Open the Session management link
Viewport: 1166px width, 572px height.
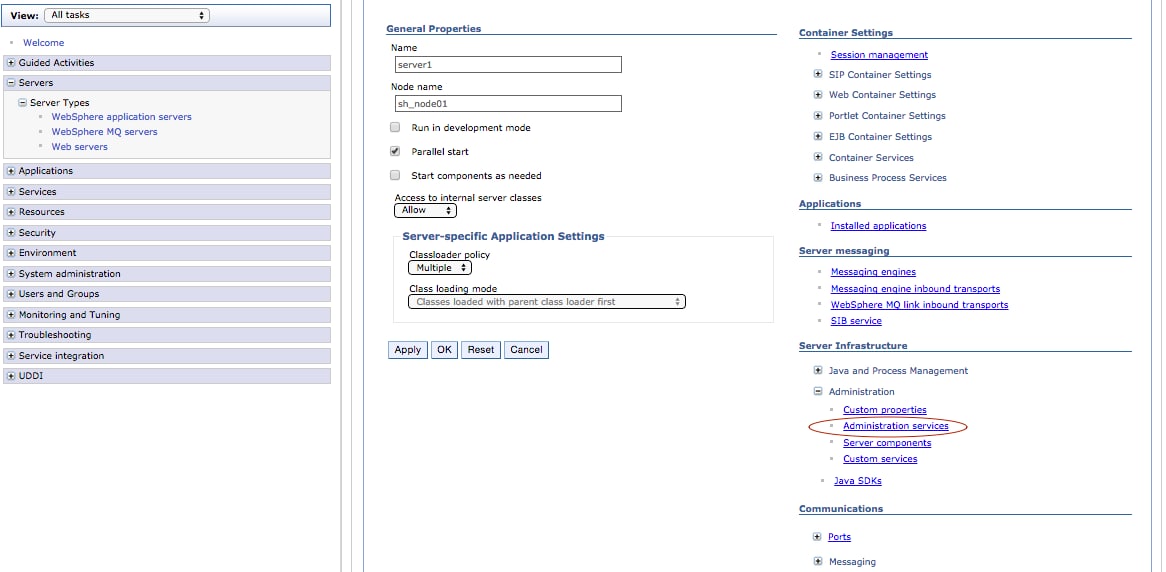point(879,55)
